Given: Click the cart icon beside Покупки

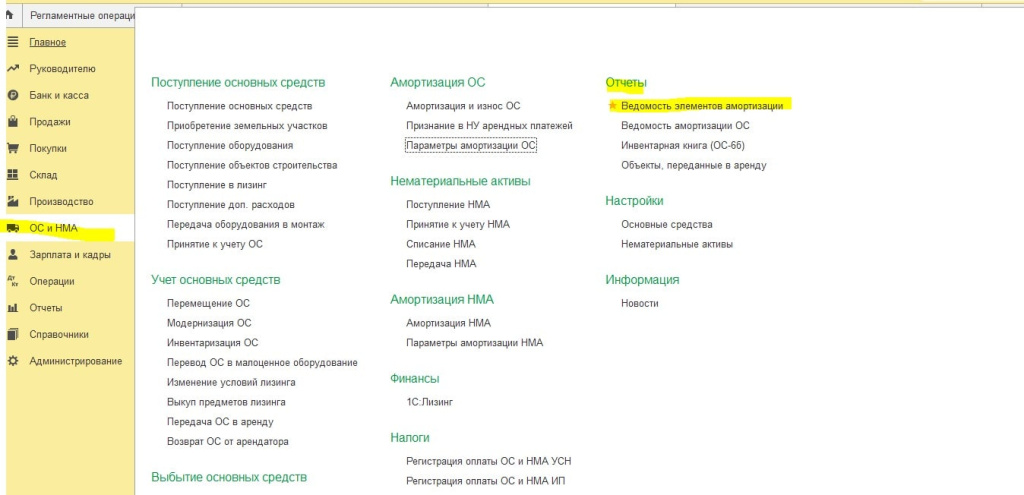Looking at the screenshot, I should pos(13,149).
